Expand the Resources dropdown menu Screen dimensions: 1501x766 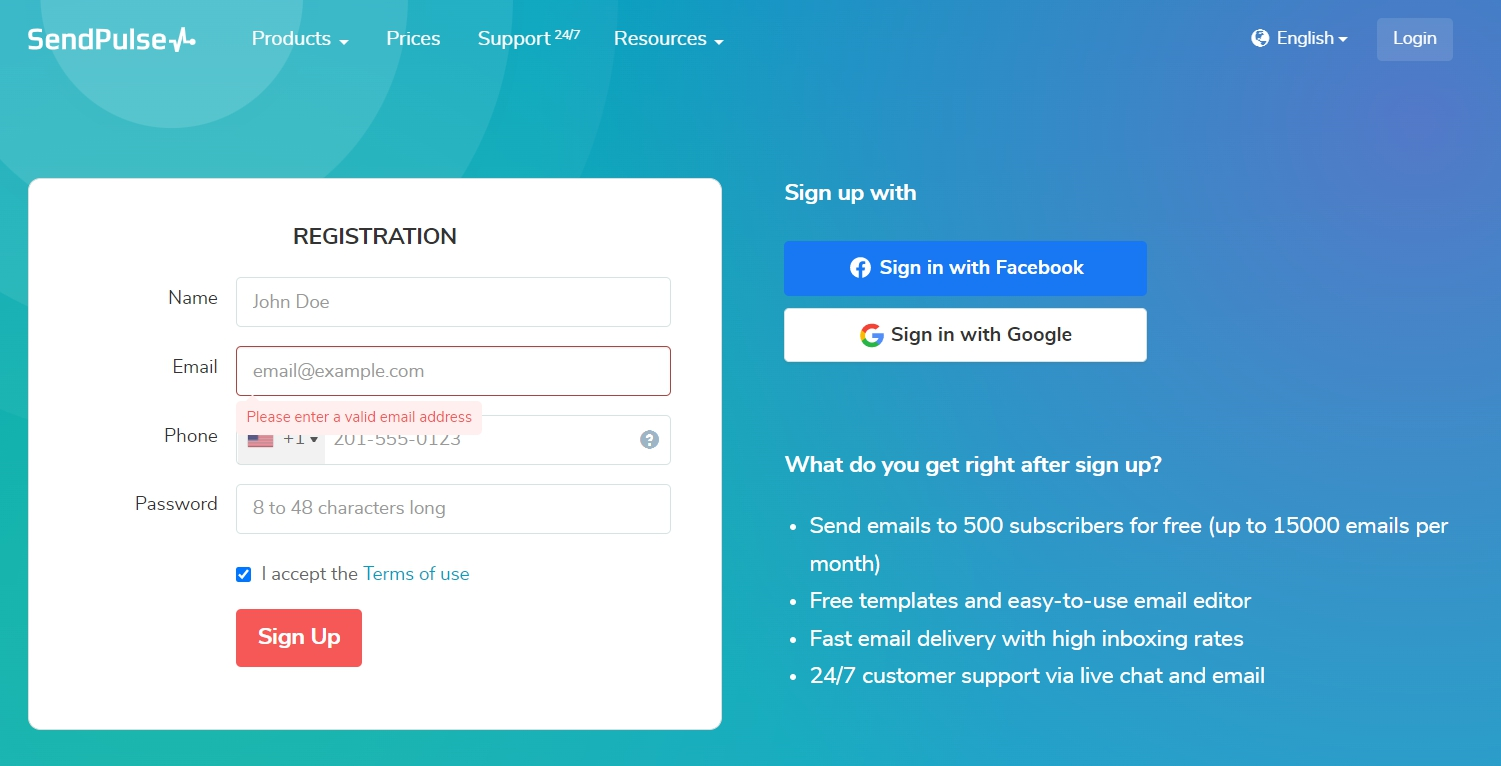[x=668, y=39]
